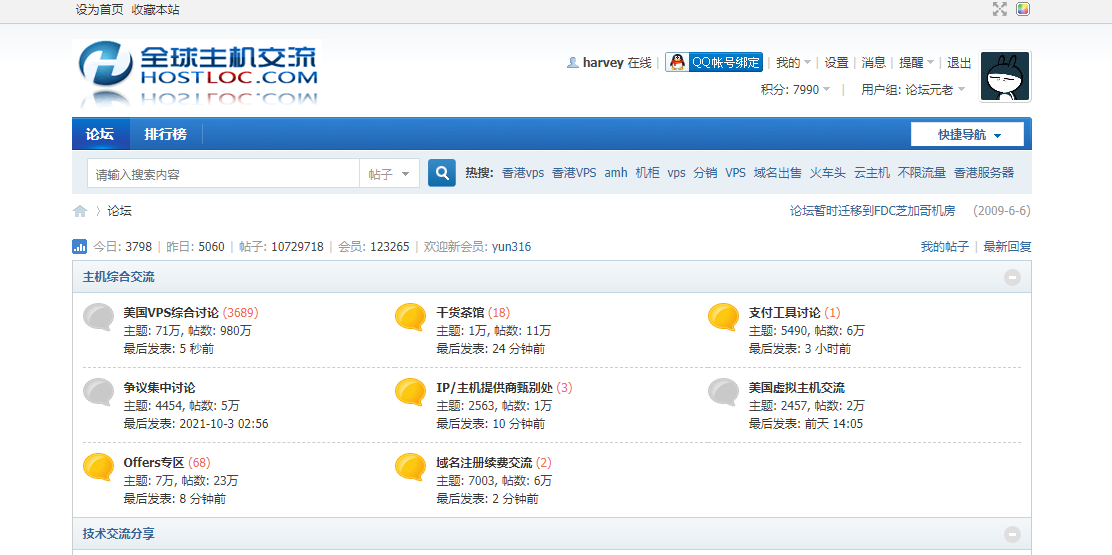Open the color style switcher icon
The height and width of the screenshot is (555, 1112).
click(1023, 9)
